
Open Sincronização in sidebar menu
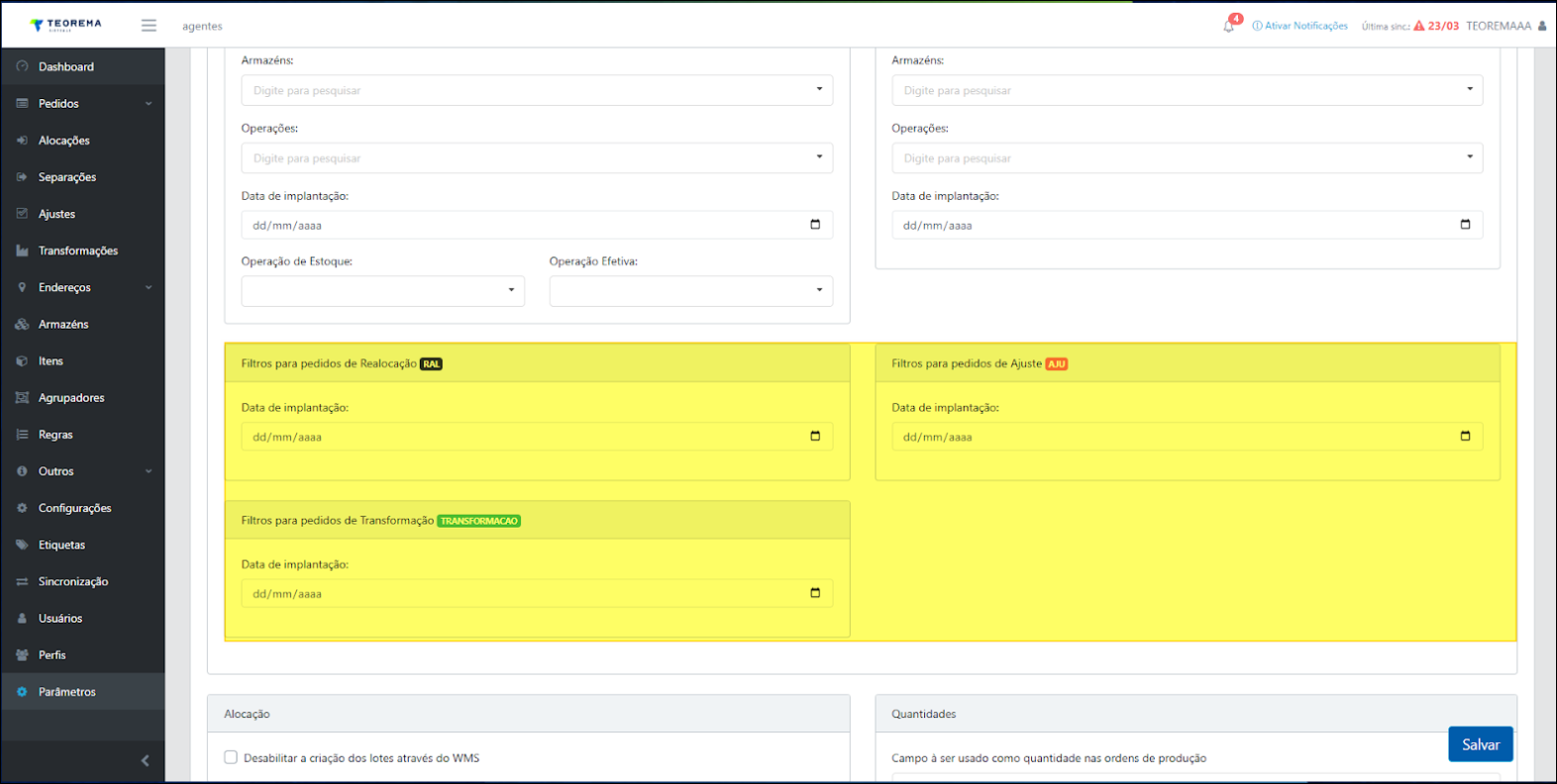73,582
